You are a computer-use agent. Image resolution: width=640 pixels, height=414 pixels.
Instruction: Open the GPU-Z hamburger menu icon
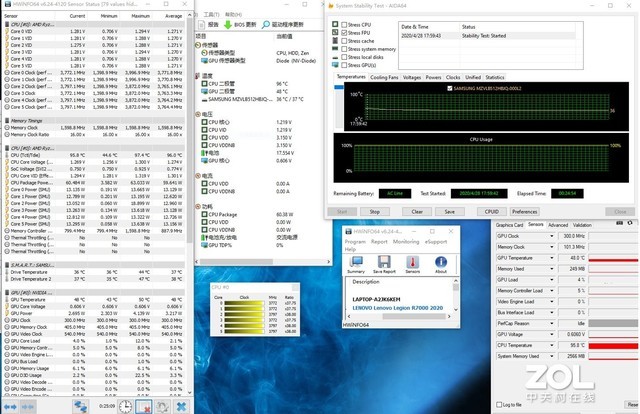tap(628, 225)
